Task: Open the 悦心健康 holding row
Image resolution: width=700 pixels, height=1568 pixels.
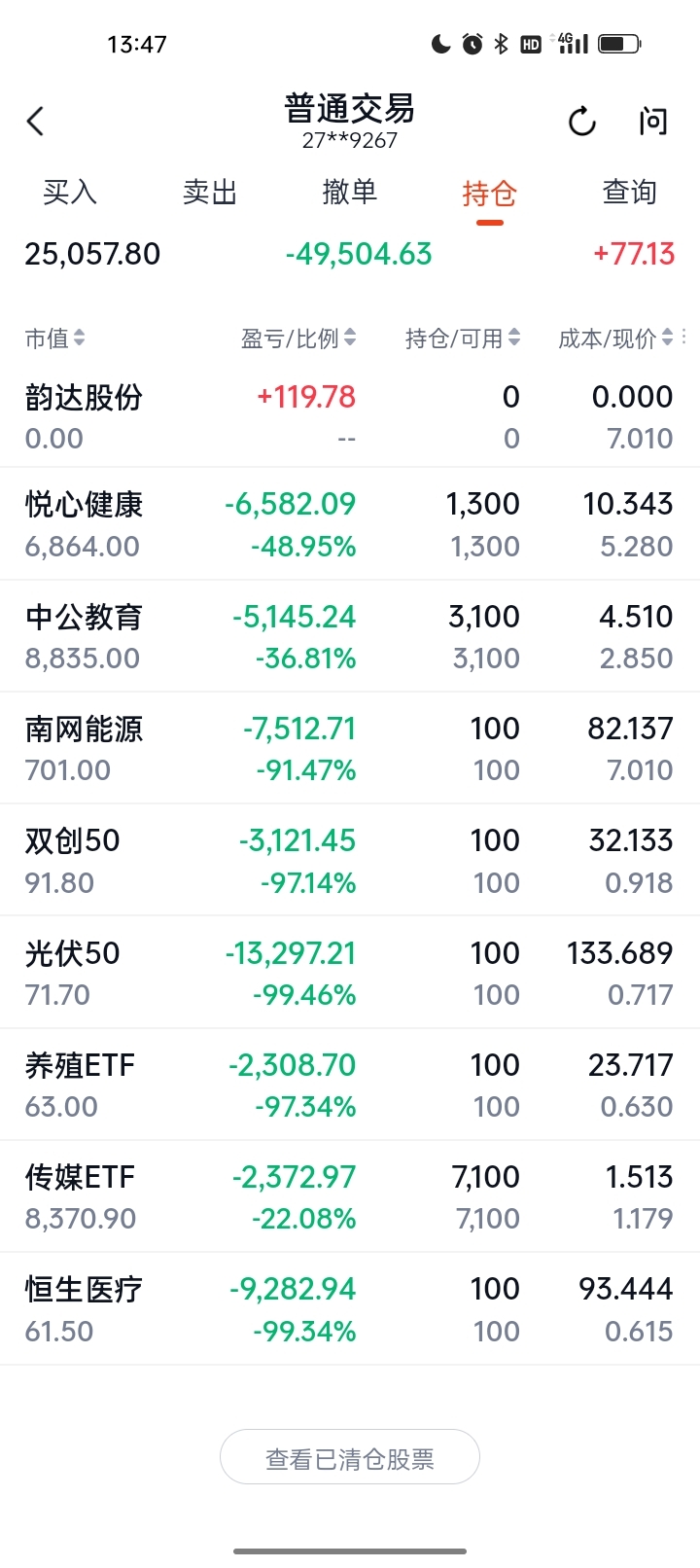Action: (350, 524)
